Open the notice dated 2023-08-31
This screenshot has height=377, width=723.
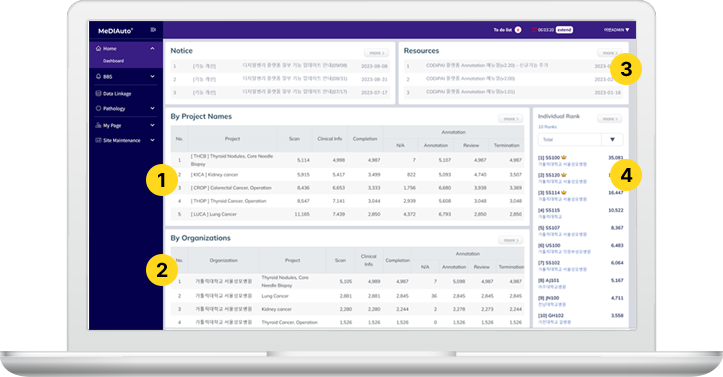coord(280,79)
